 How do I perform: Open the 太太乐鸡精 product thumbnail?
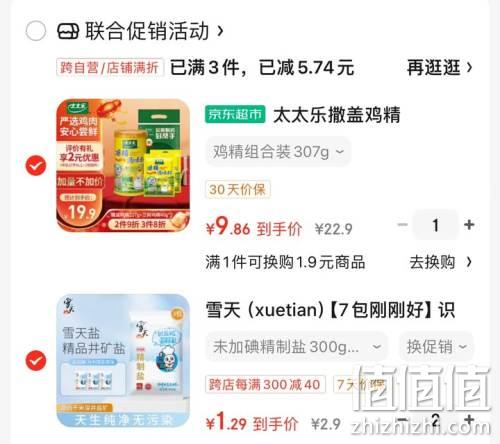(123, 165)
